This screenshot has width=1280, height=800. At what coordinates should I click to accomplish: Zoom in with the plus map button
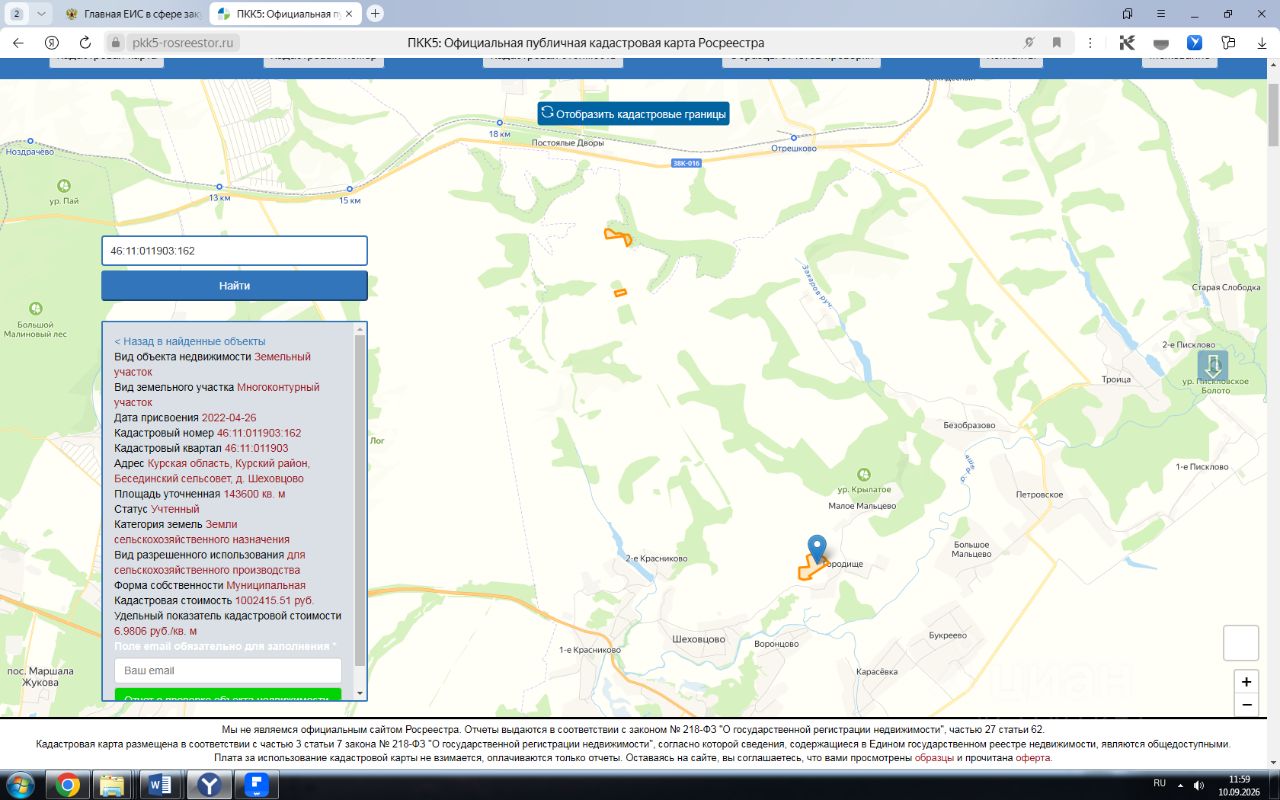tap(1246, 682)
